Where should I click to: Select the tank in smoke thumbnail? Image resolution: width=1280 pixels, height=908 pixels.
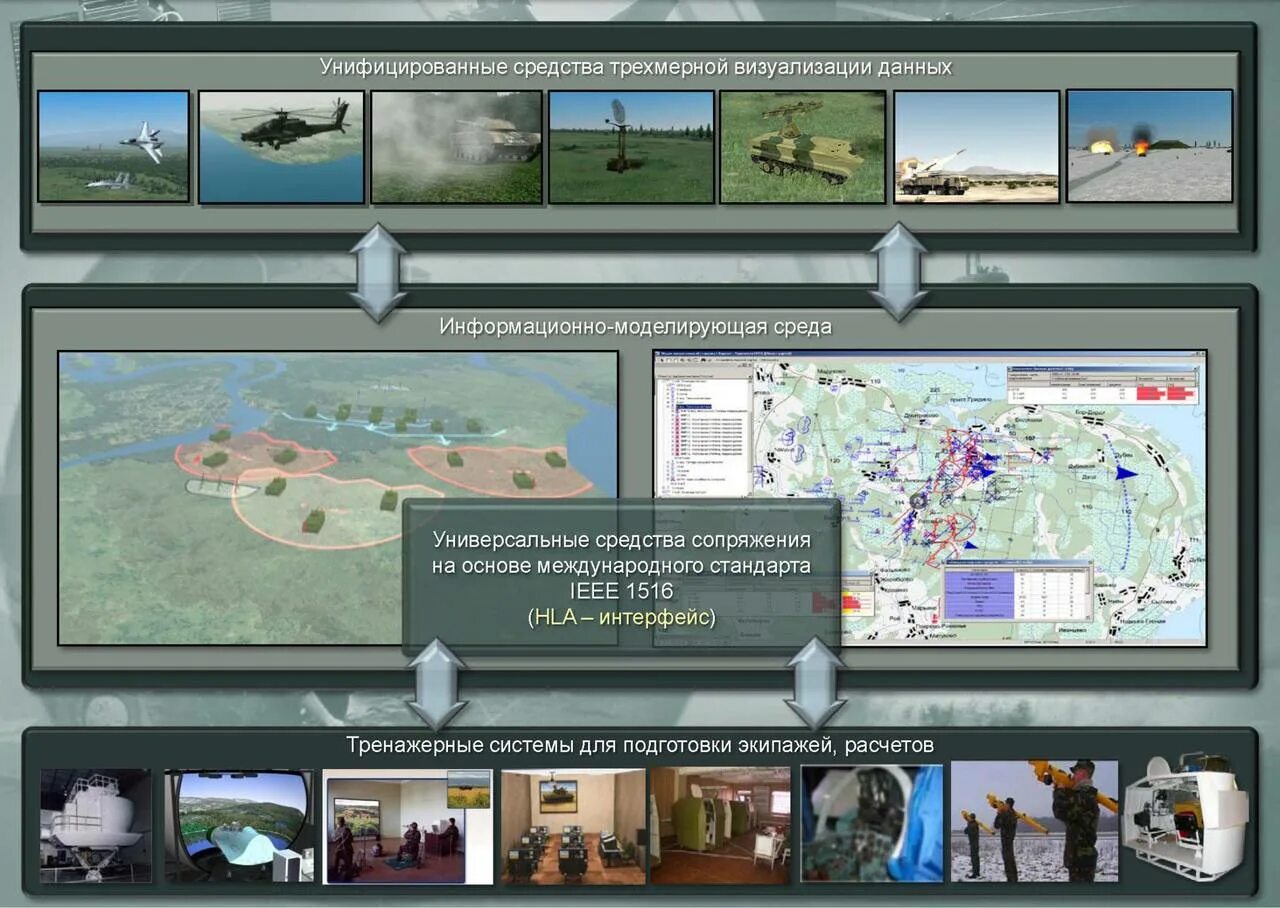click(x=456, y=147)
